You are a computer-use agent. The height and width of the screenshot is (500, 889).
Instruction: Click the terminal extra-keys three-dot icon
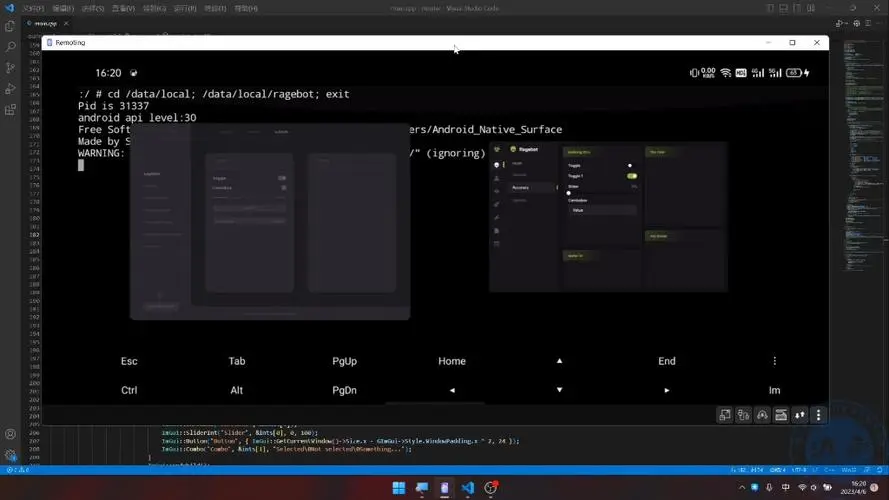(774, 361)
